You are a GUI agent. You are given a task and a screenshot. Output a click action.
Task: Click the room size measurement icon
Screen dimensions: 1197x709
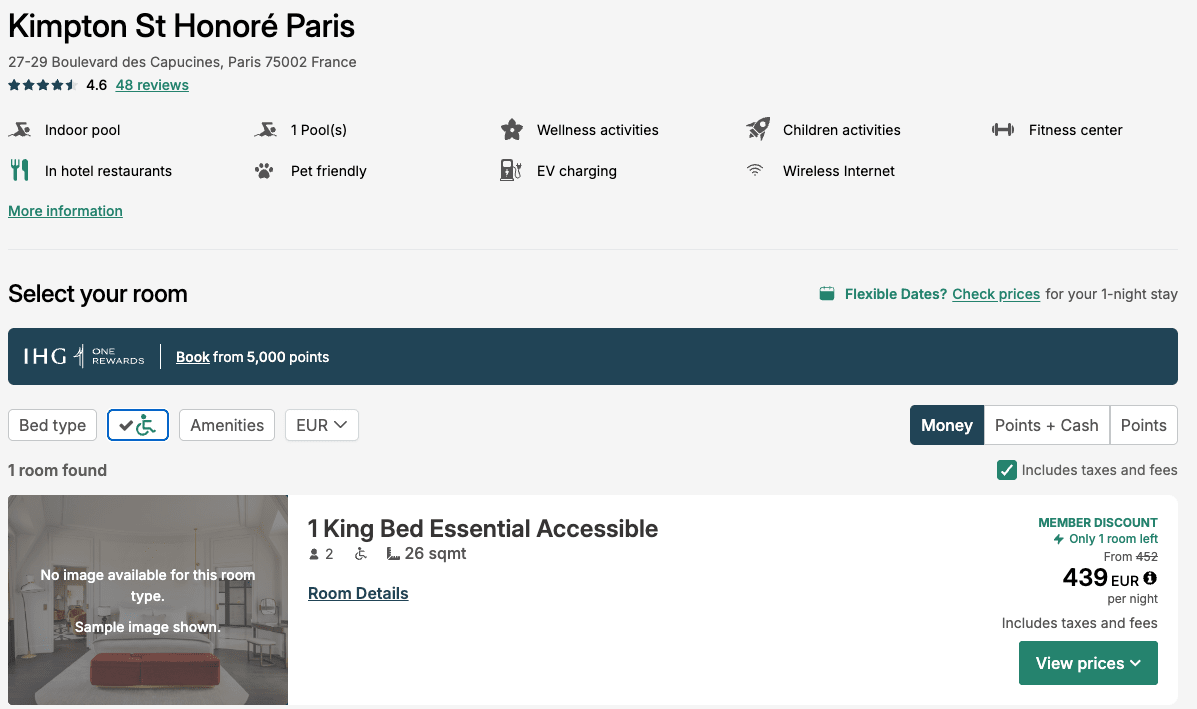click(x=393, y=553)
